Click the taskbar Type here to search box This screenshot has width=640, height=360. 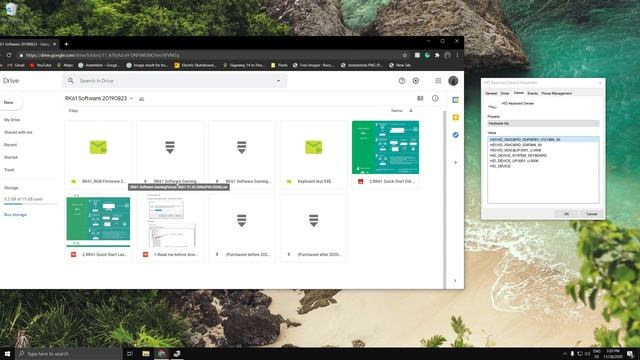pos(69,353)
